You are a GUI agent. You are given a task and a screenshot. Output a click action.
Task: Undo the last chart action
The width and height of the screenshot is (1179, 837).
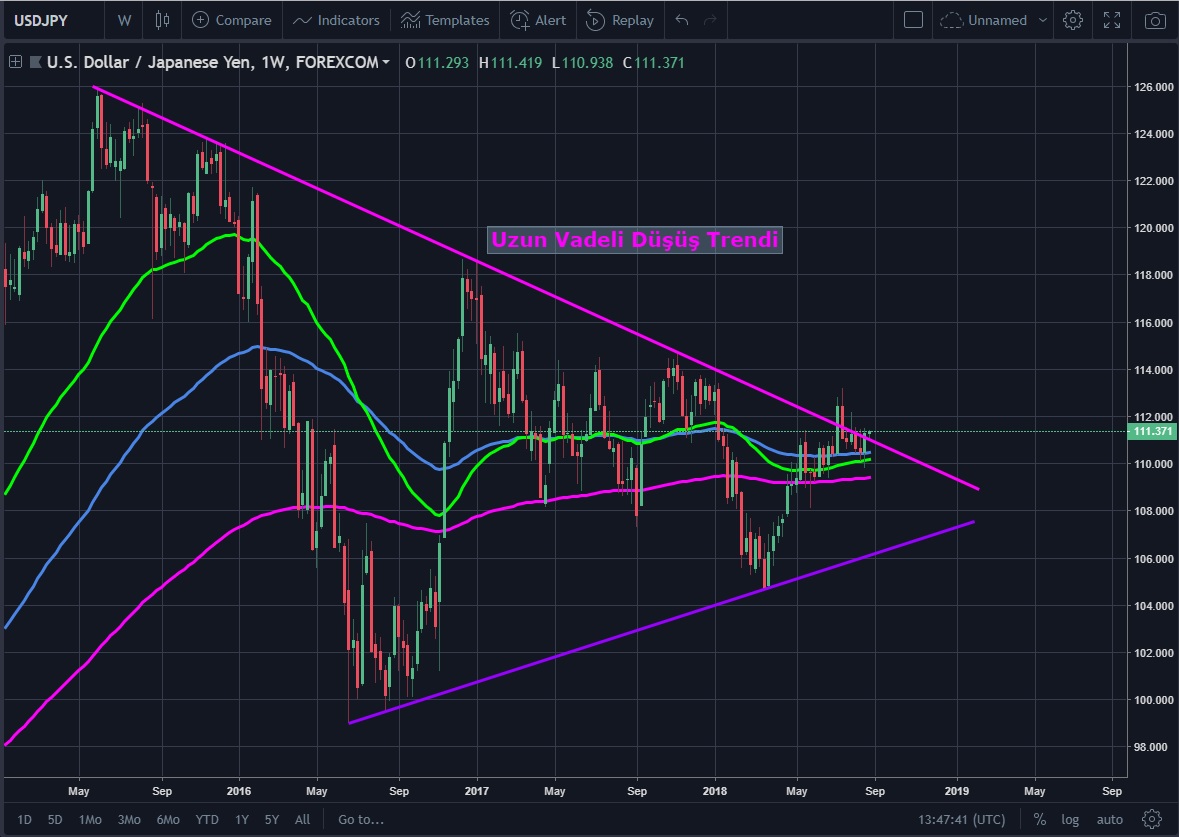(682, 20)
